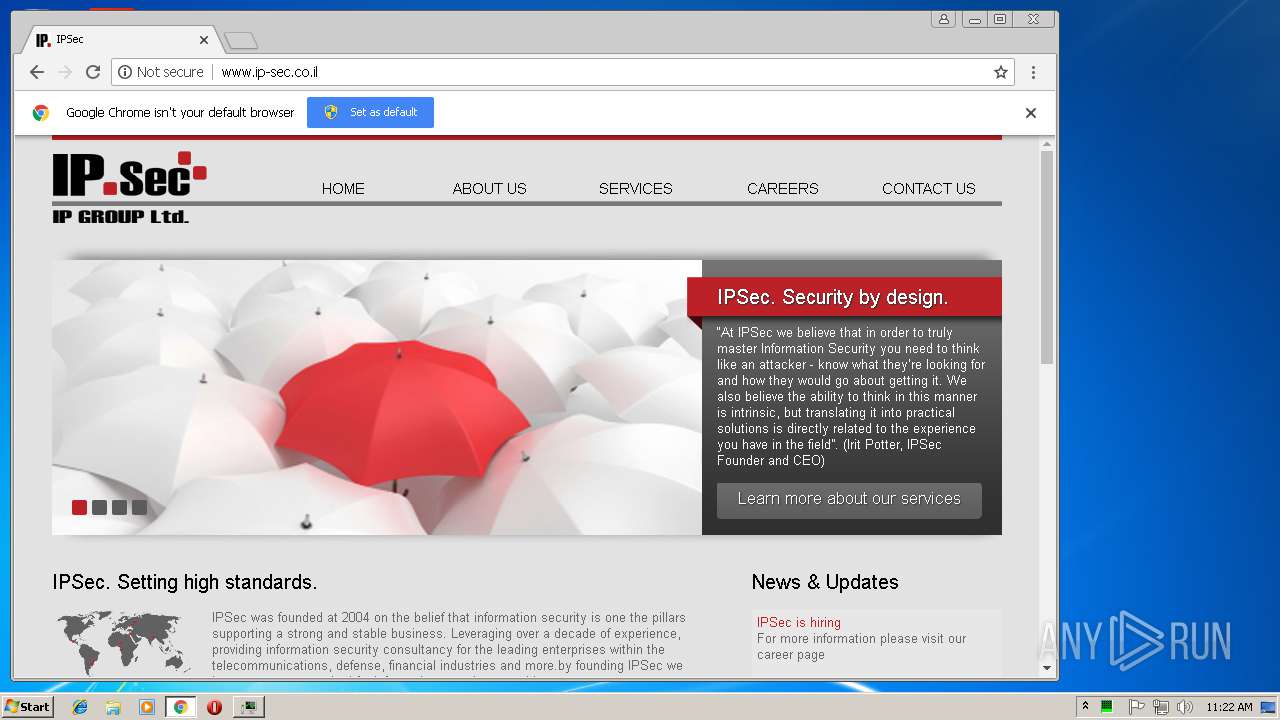Click IPSec. Setting high standards. heading

185,582
